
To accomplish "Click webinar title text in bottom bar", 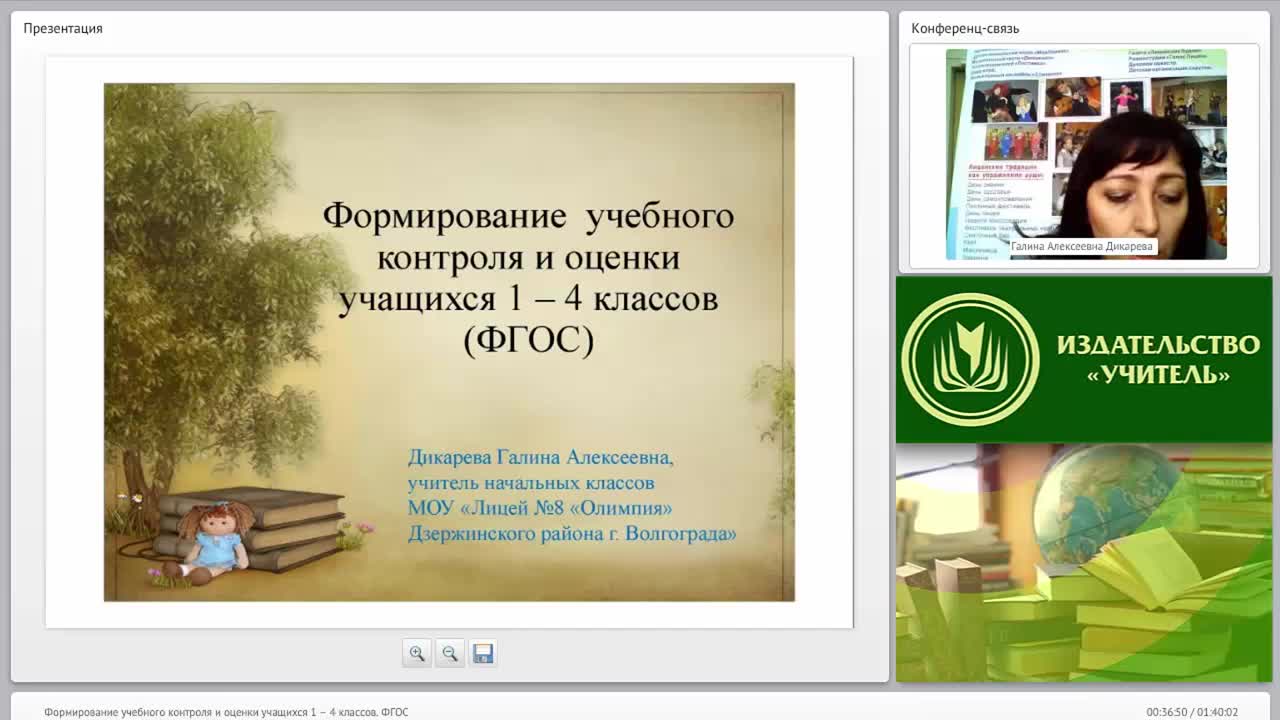I will (226, 712).
